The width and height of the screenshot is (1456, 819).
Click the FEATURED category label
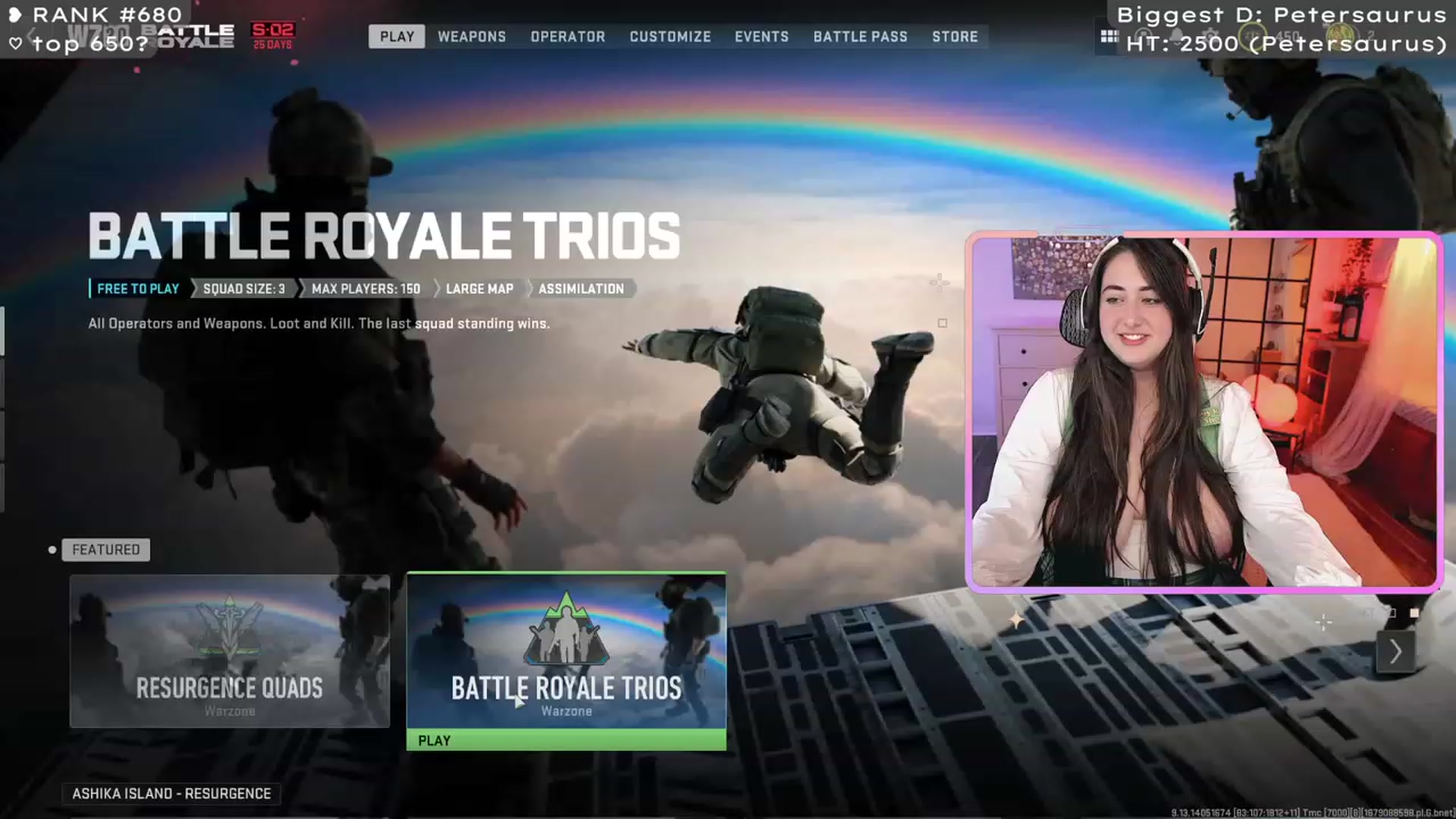coord(105,550)
